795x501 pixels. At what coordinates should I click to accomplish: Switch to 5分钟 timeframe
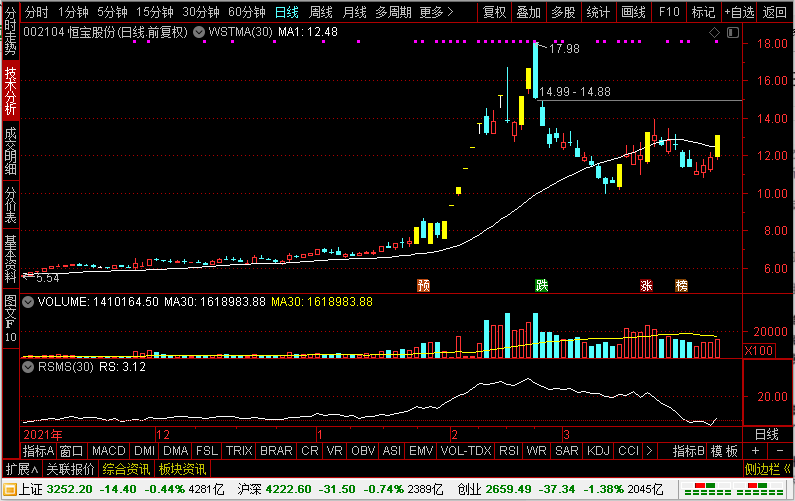(x=112, y=12)
